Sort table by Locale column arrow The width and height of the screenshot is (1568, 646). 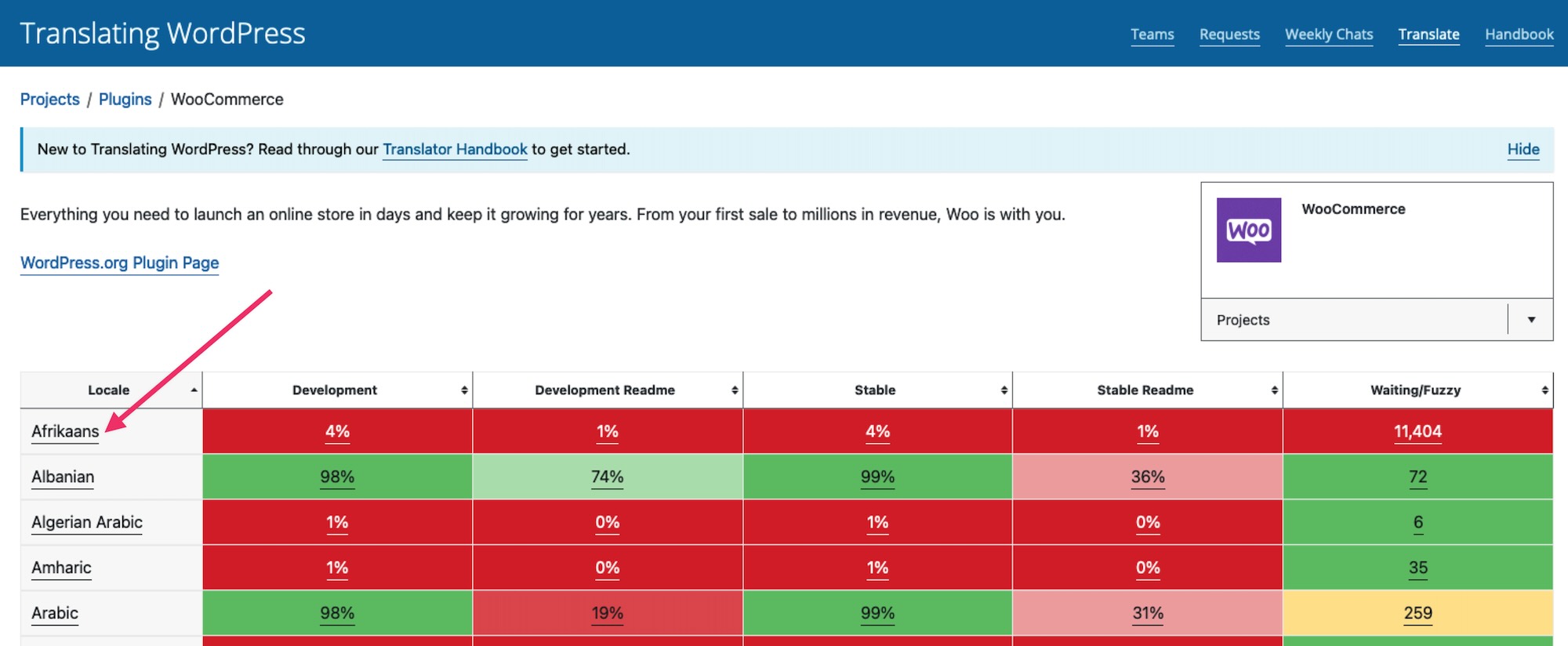194,390
